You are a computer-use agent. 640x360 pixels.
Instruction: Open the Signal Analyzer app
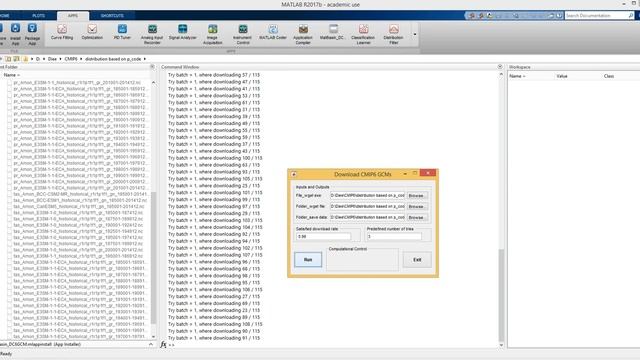[182, 32]
